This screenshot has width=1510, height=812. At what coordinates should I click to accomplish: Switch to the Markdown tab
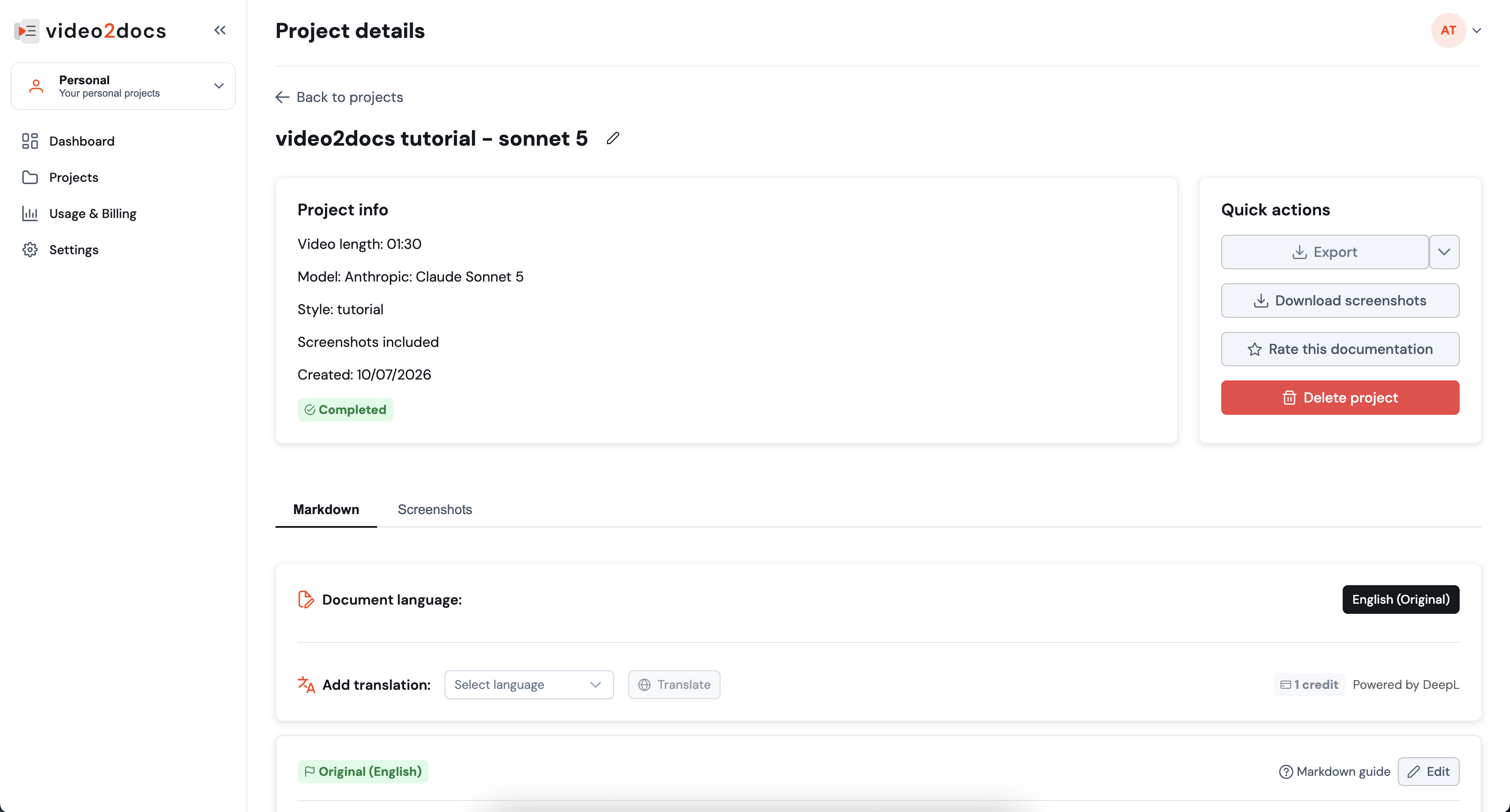tap(326, 510)
